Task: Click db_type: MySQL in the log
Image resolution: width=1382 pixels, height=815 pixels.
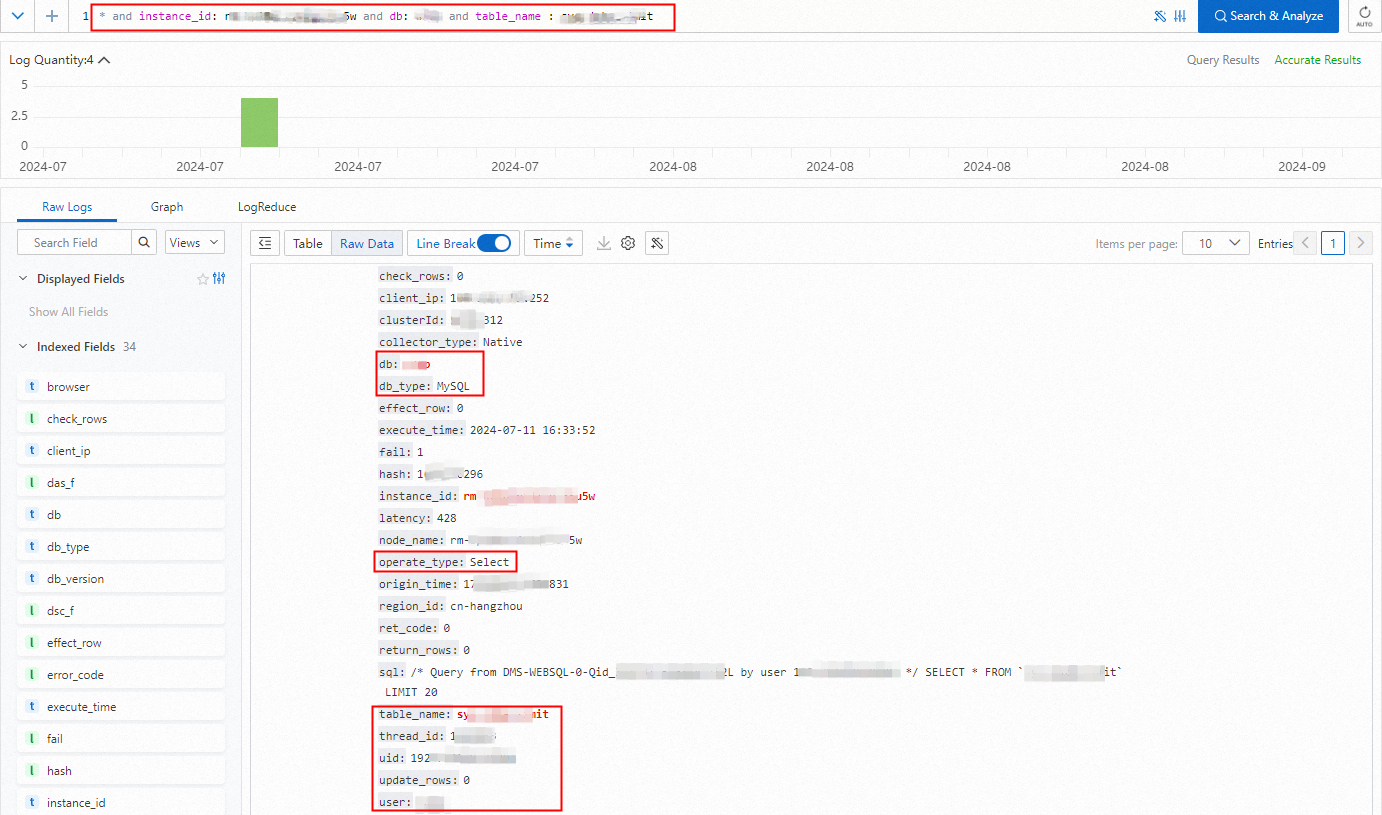Action: [x=424, y=386]
